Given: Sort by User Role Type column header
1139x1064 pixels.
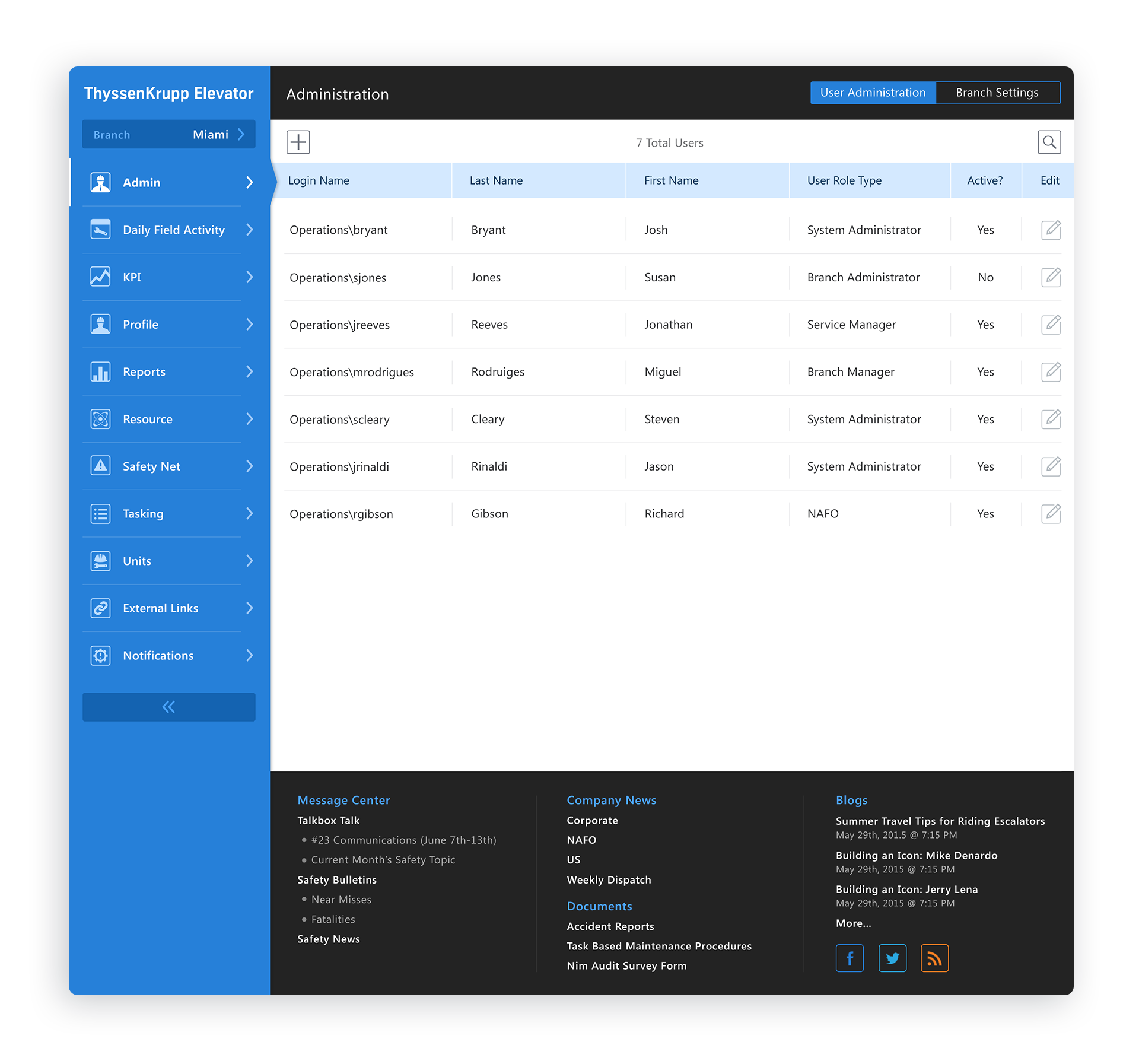Looking at the screenshot, I should (x=844, y=180).
